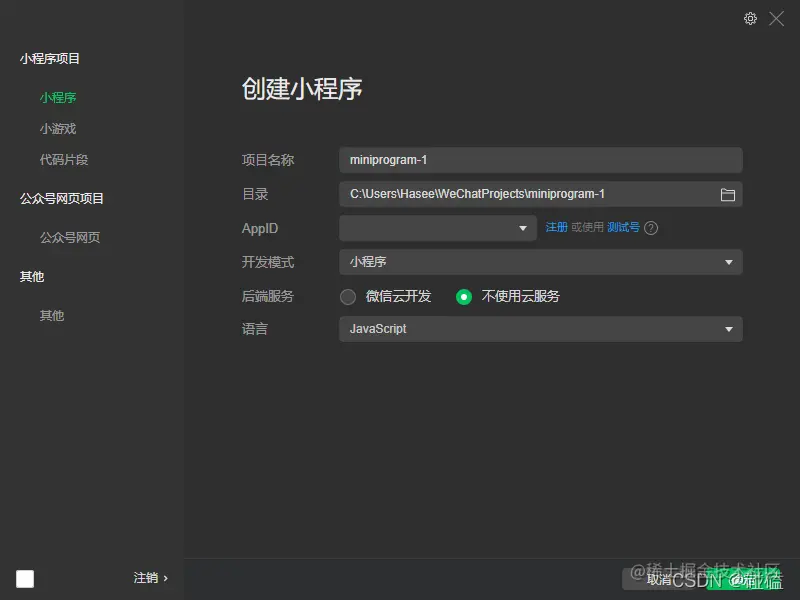800x600 pixels.
Task: Open the 语言 dropdown showing JavaScript
Action: (x=540, y=328)
